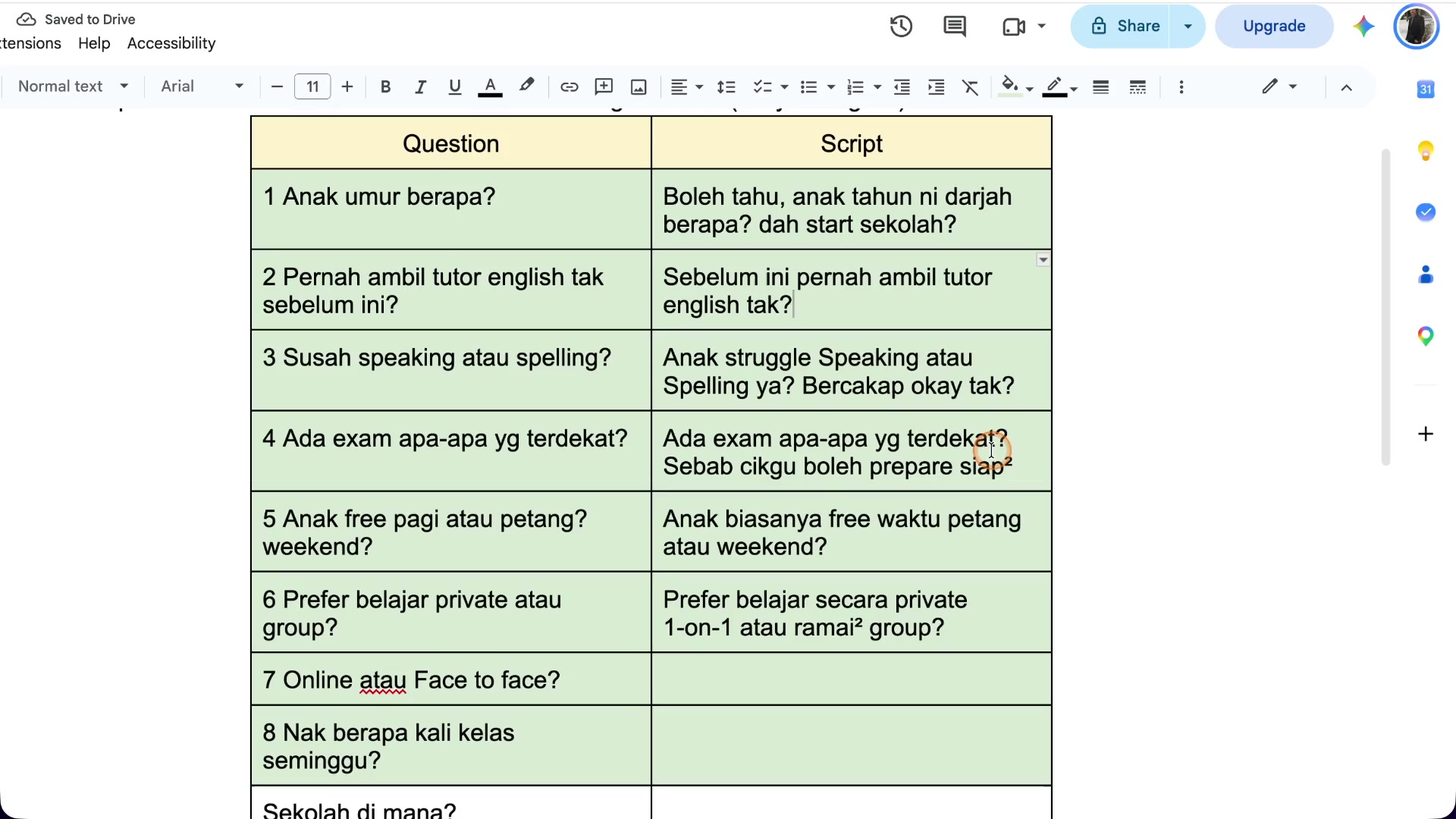This screenshot has width=1456, height=819.
Task: Click the Upgrade button
Action: pyautogui.click(x=1274, y=27)
